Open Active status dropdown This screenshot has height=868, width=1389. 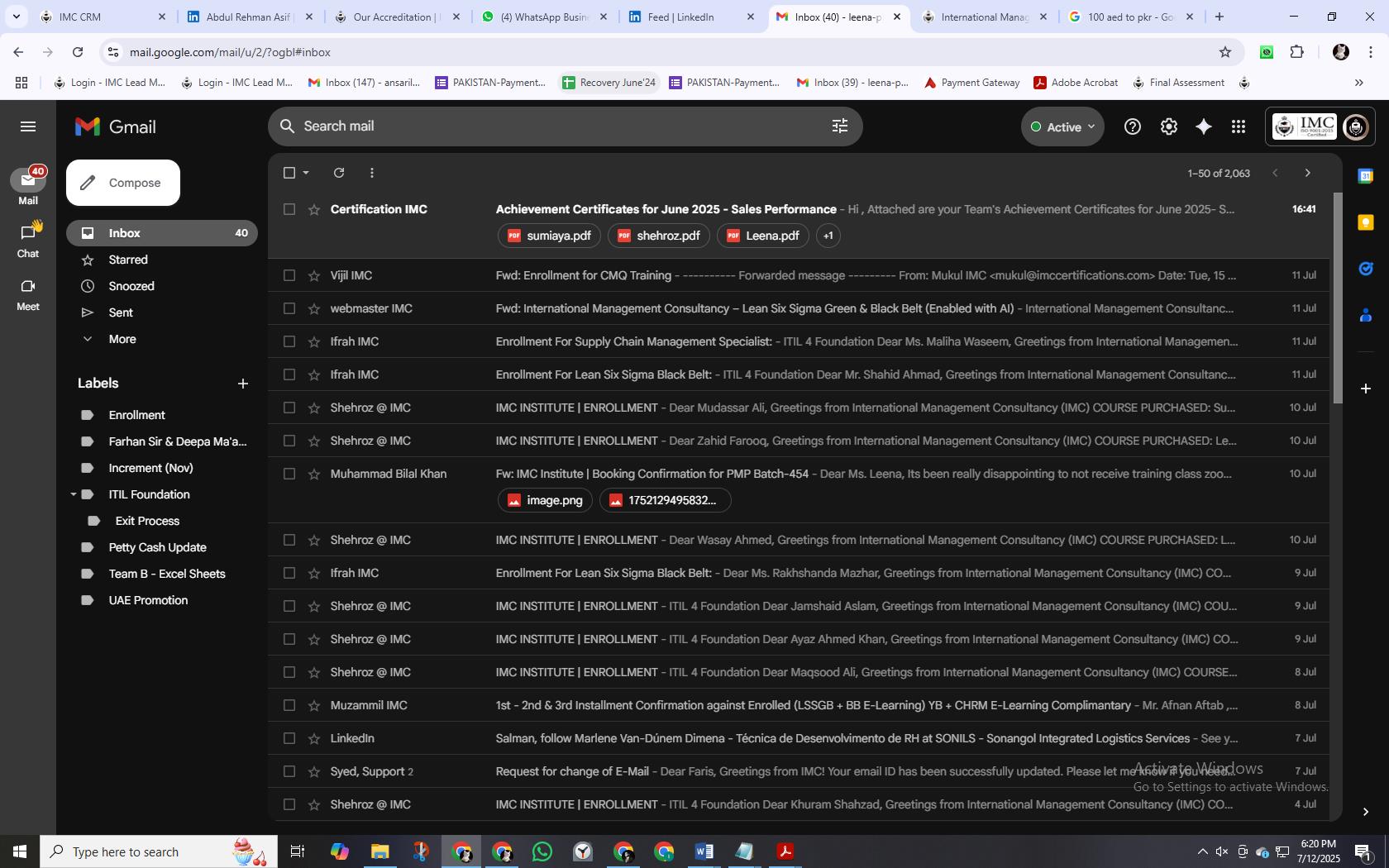[1062, 126]
